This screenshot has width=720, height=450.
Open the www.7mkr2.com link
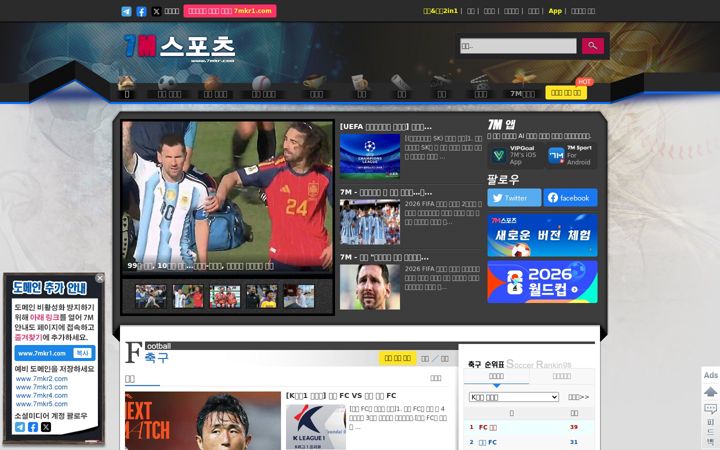click(x=42, y=379)
